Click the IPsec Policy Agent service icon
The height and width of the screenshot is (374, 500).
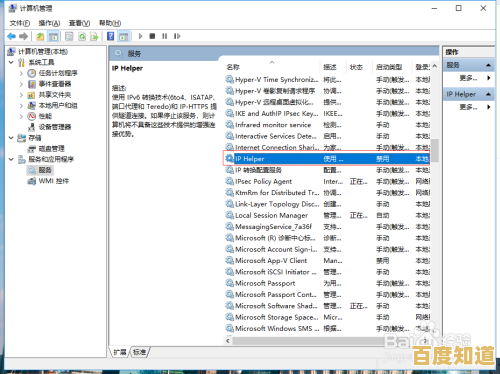pyautogui.click(x=229, y=181)
